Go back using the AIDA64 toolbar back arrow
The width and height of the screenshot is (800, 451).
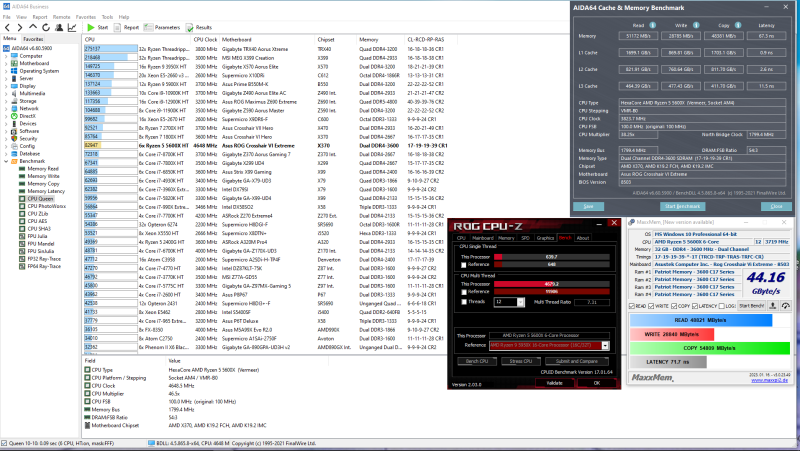coord(7,28)
